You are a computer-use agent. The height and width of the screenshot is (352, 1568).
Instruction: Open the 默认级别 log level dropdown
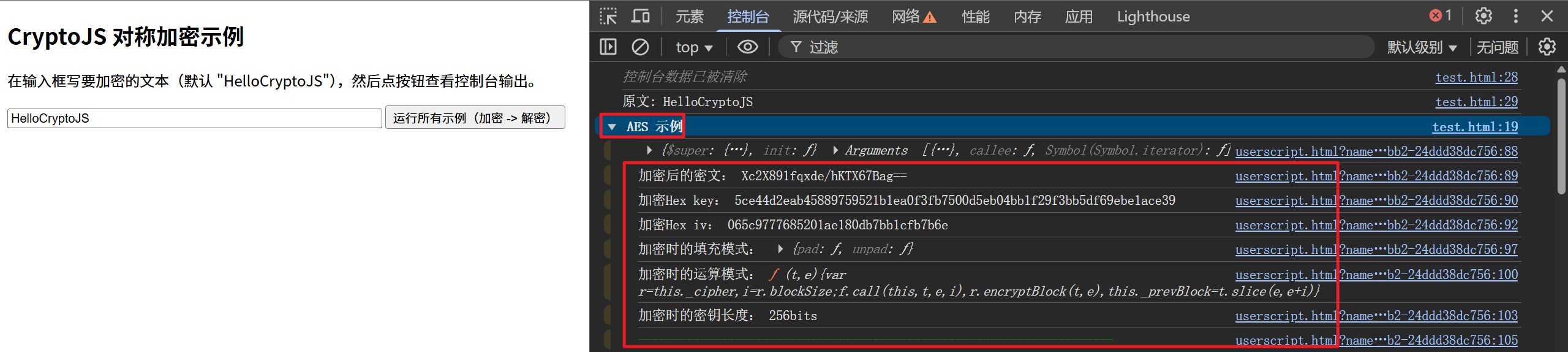(x=1421, y=47)
